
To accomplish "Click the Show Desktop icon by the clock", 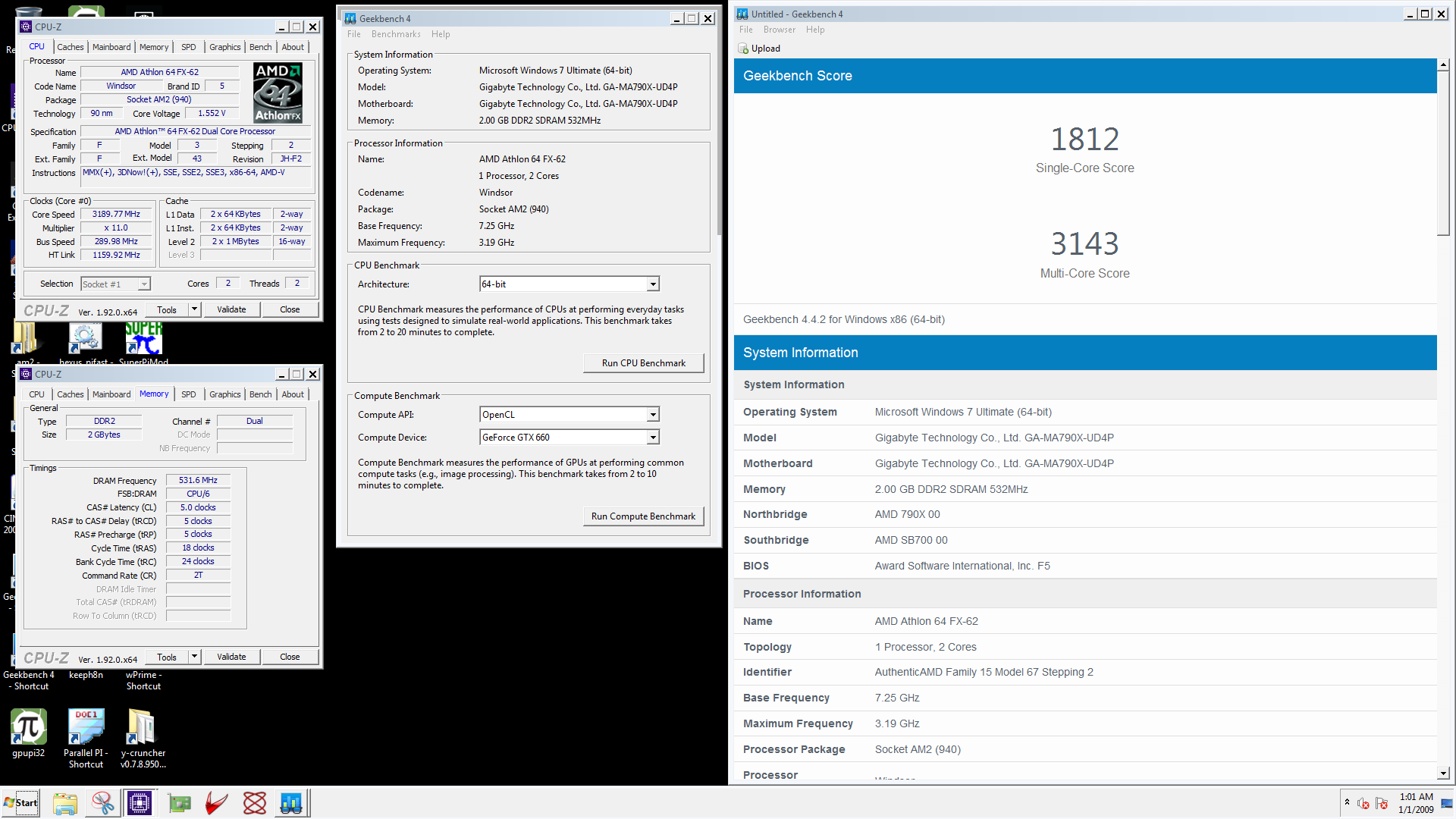I will [1447, 803].
